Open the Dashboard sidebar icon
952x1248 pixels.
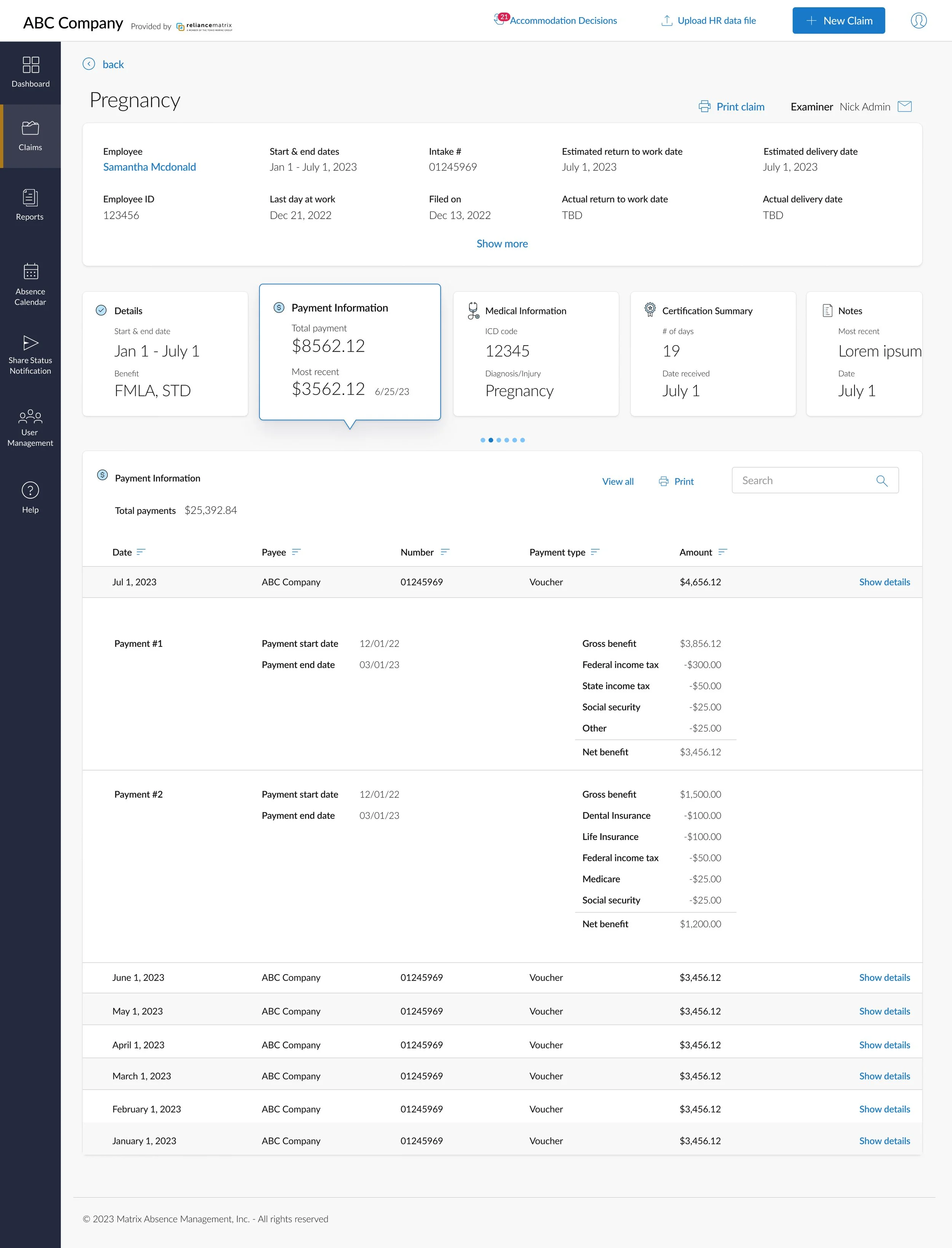pyautogui.click(x=30, y=65)
